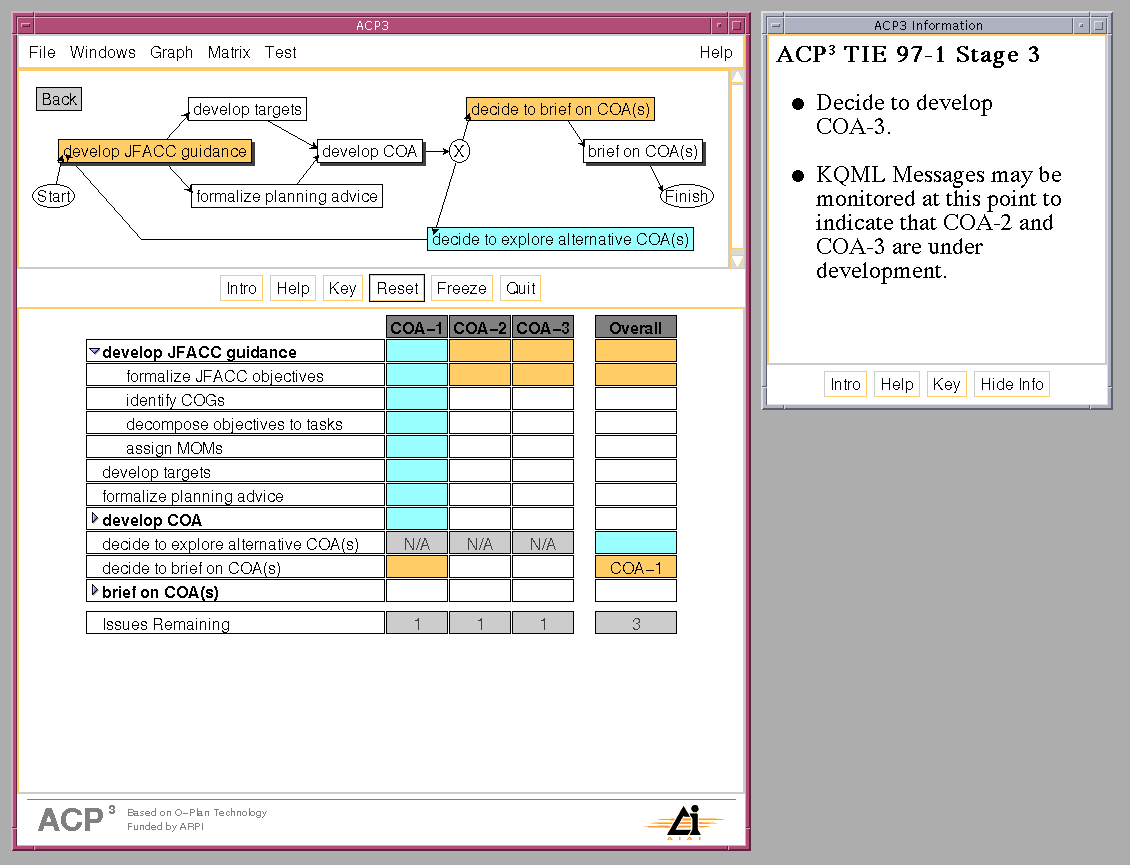Click the graph pane scroll-up arrow

pyautogui.click(x=737, y=76)
